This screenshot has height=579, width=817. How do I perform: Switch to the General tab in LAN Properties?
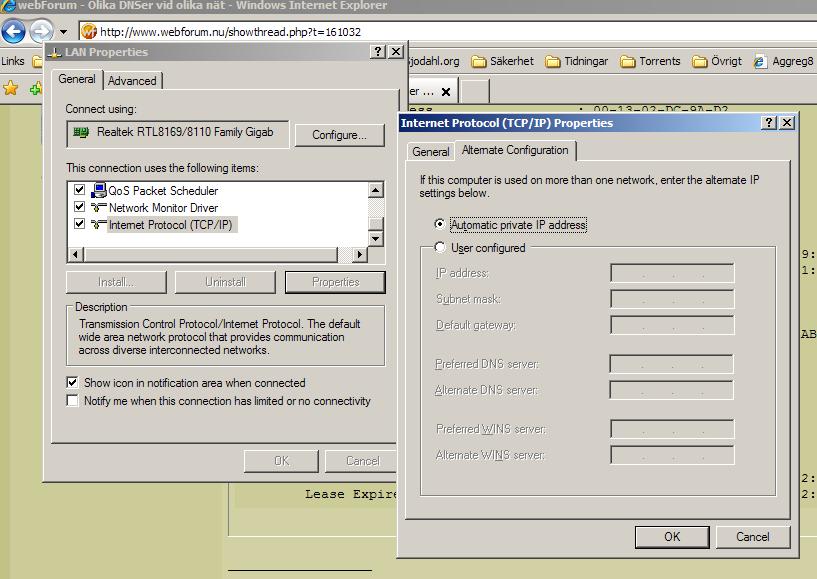77,79
